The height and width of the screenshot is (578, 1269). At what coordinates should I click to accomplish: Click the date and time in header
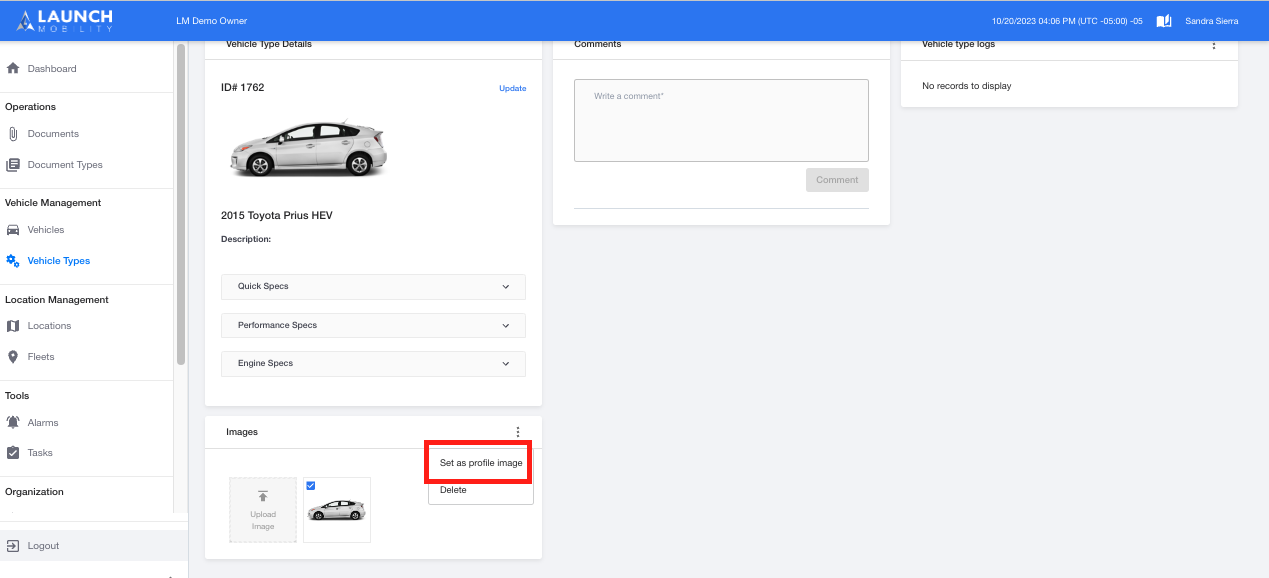pyautogui.click(x=1067, y=21)
